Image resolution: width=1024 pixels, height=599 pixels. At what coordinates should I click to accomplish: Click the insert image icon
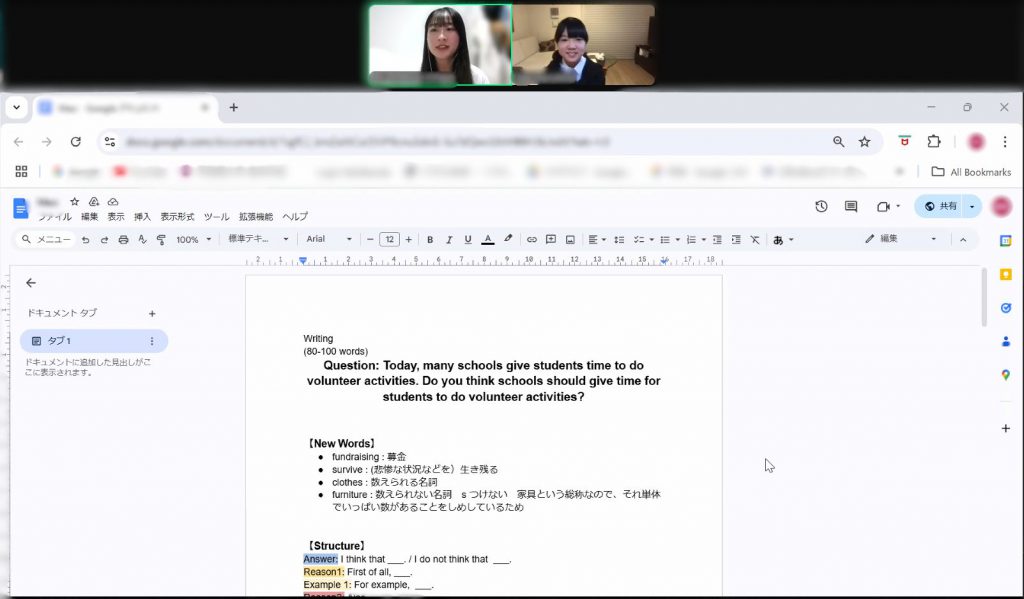pos(570,240)
